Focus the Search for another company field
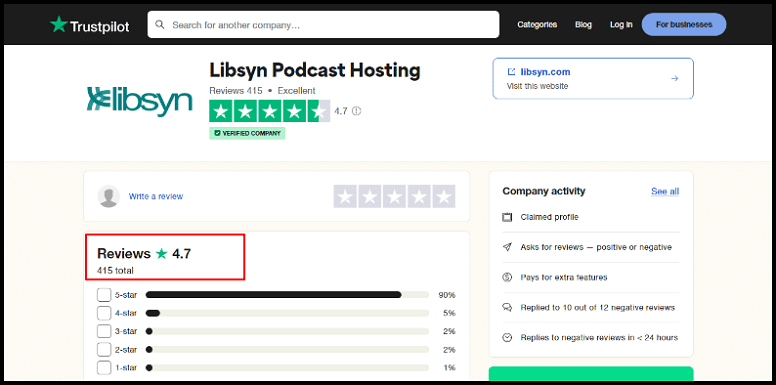 point(323,24)
